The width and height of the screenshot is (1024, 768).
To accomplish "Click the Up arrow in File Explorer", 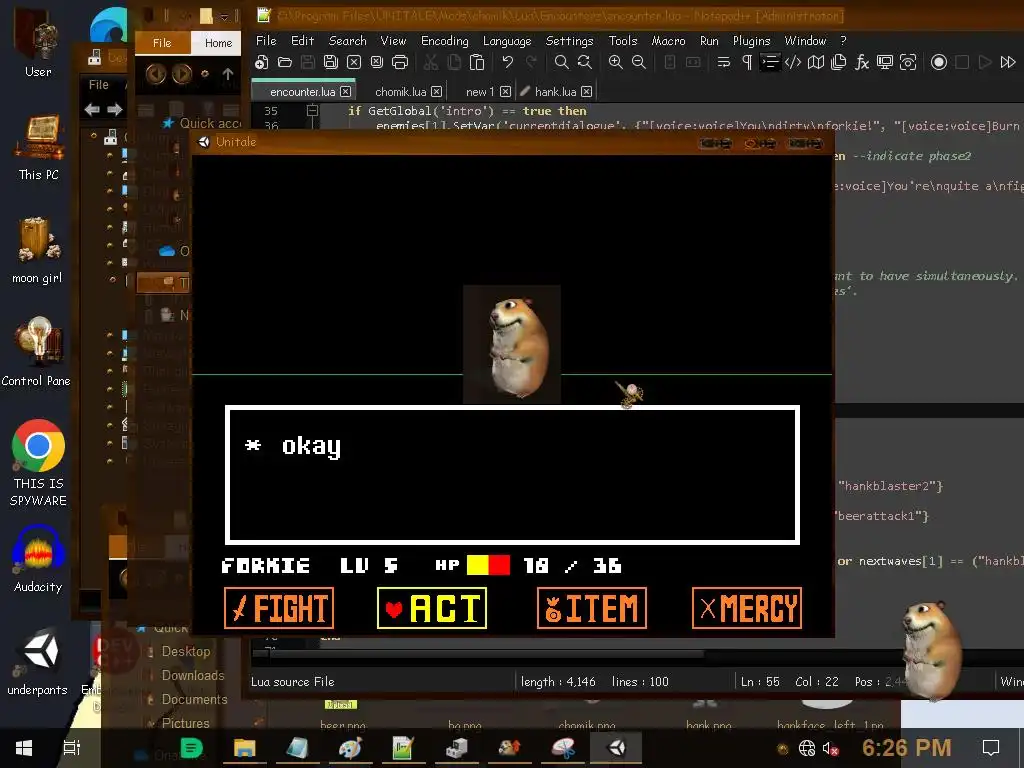I will (228, 74).
